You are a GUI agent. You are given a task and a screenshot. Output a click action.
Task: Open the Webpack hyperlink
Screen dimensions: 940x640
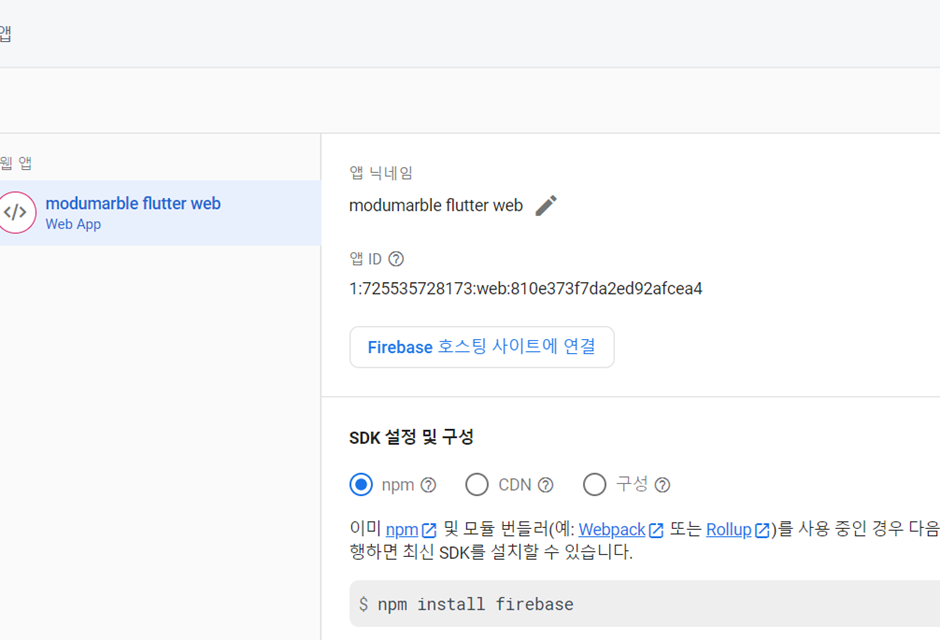[611, 530]
